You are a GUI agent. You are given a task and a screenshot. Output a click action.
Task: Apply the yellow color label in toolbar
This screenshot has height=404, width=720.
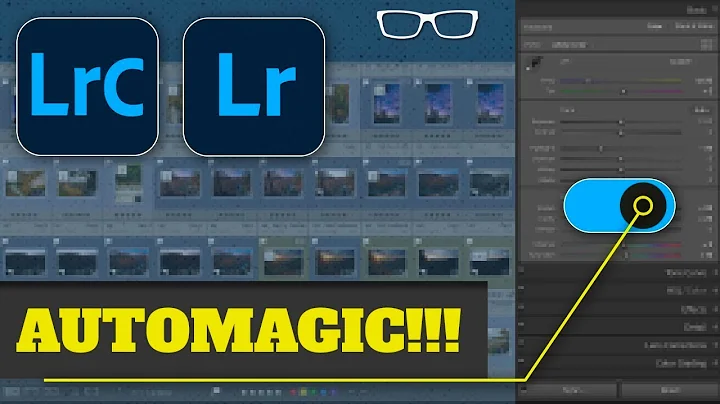[304, 393]
